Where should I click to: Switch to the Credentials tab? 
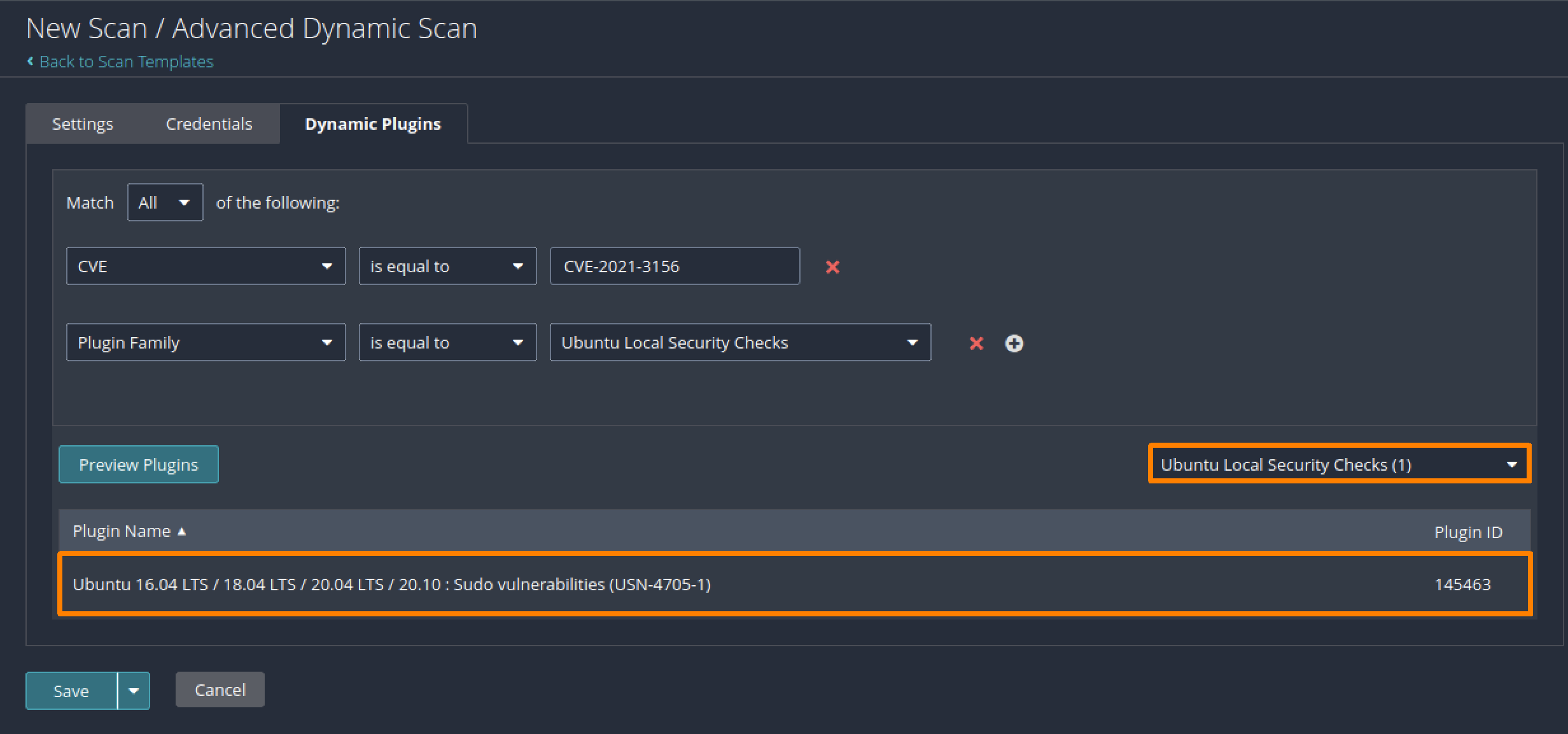[x=209, y=124]
